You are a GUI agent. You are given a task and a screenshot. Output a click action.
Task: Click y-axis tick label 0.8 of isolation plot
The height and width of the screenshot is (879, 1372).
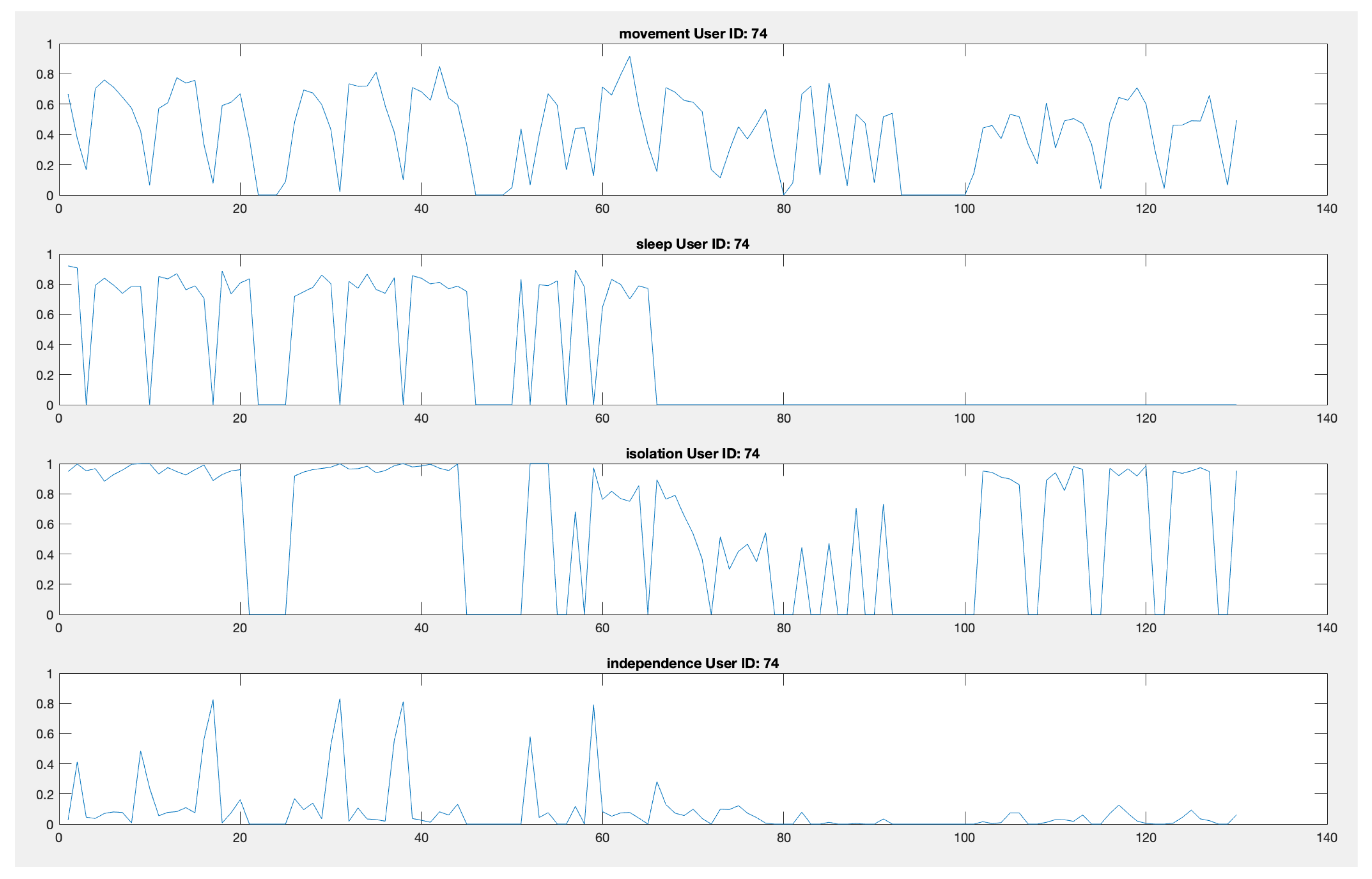click(x=45, y=494)
